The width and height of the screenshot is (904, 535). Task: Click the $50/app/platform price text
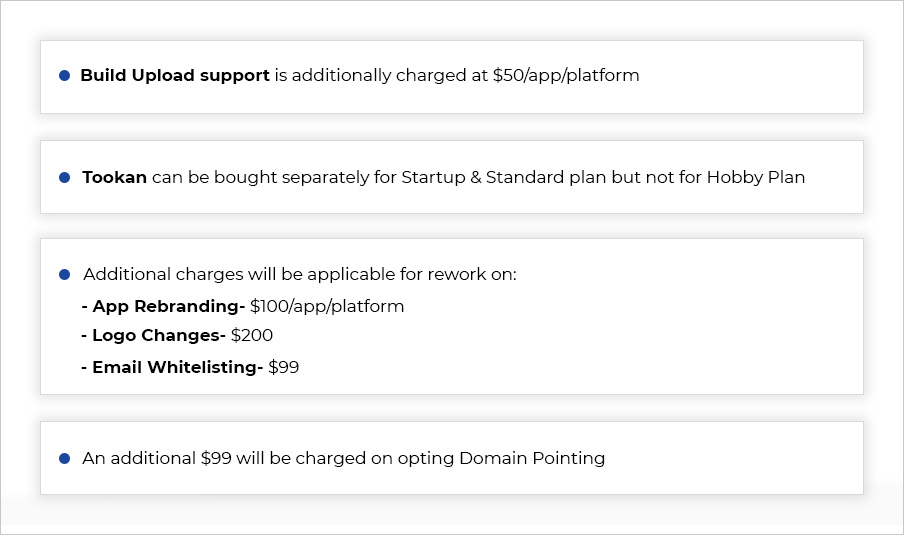(x=566, y=76)
